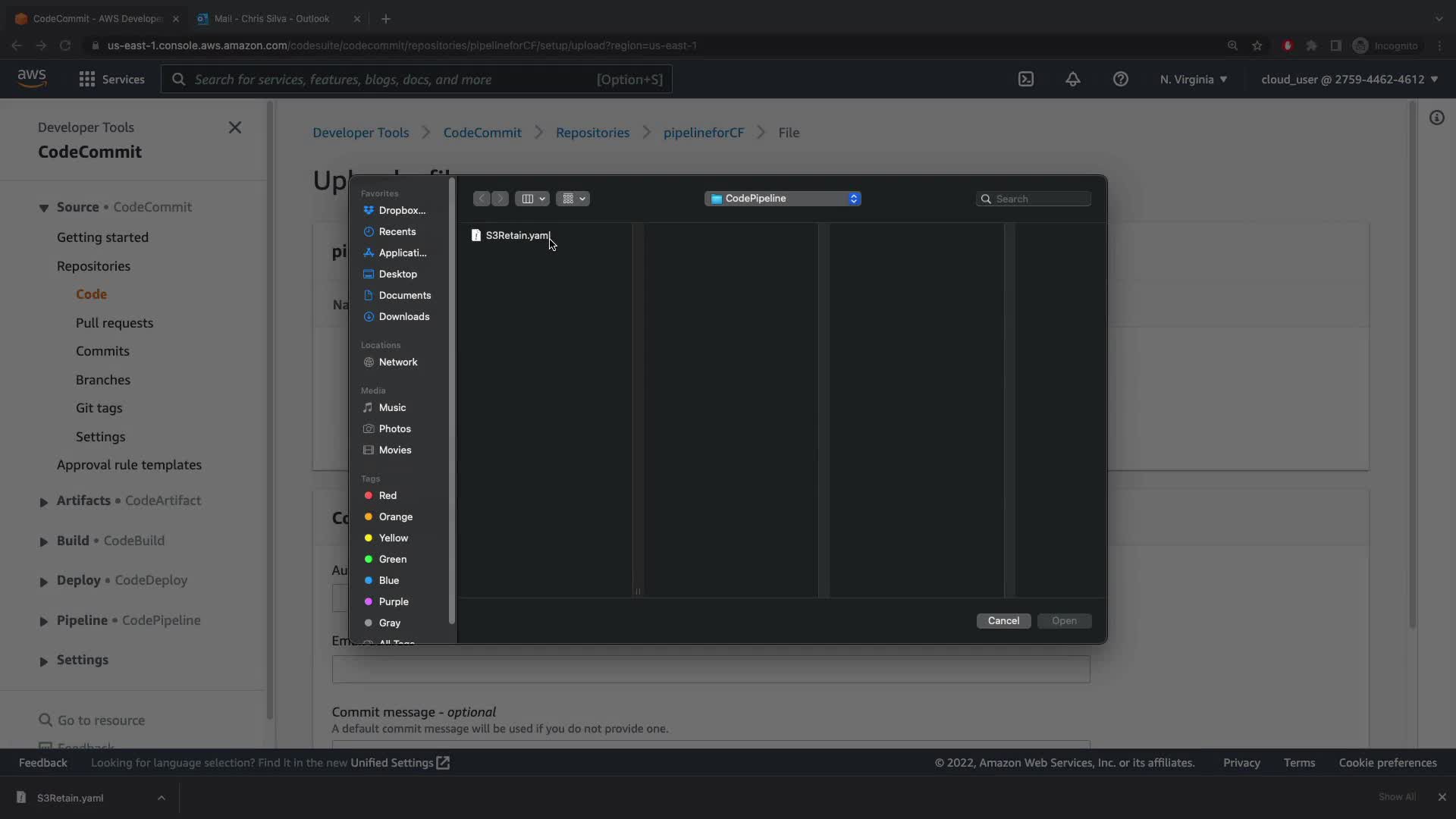This screenshot has width=1456, height=819.
Task: Collapse the Source CodeCommit section
Action: point(43,208)
